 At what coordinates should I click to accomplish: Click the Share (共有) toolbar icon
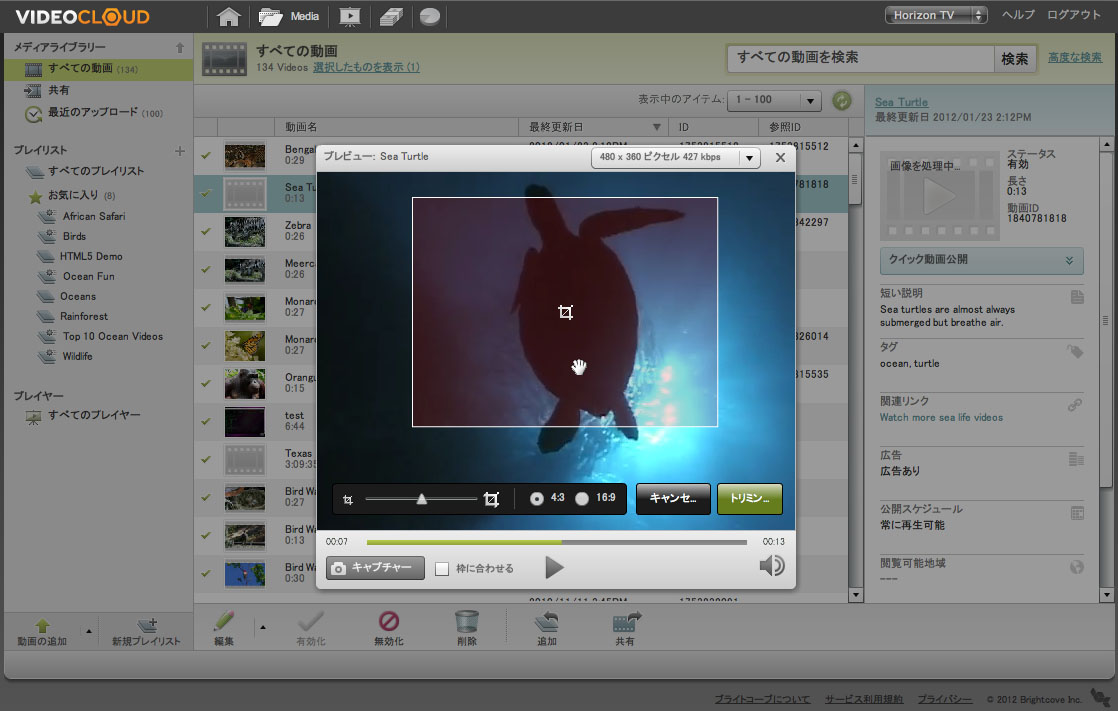pos(627,622)
